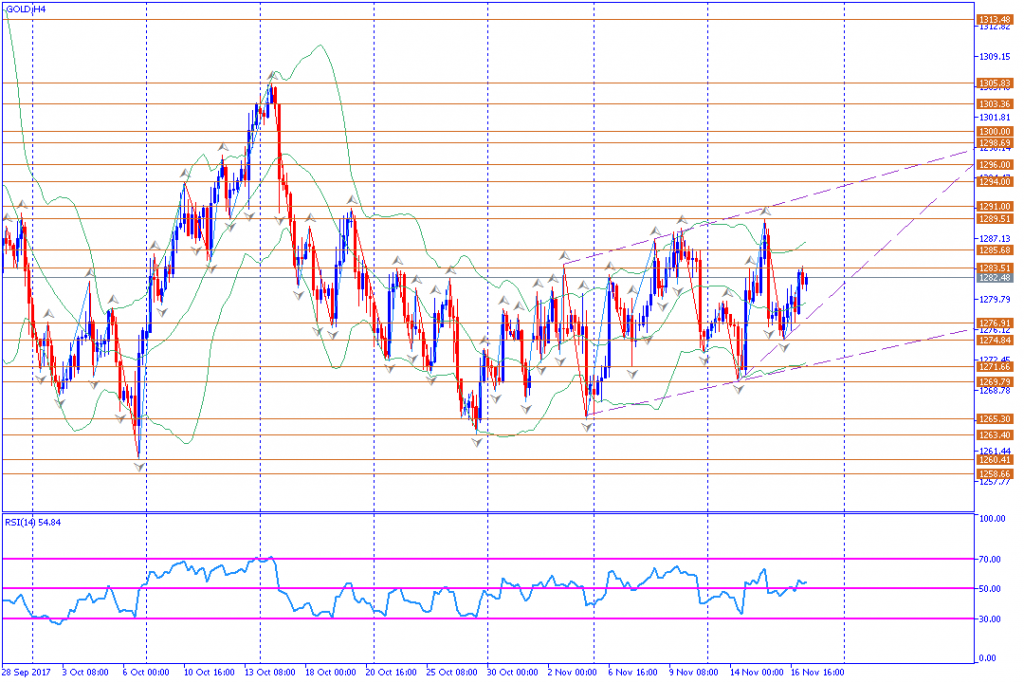This screenshot has height=683, width=1024.
Task: Click the 1258.66 lowest level price tag
Action: click(994, 474)
